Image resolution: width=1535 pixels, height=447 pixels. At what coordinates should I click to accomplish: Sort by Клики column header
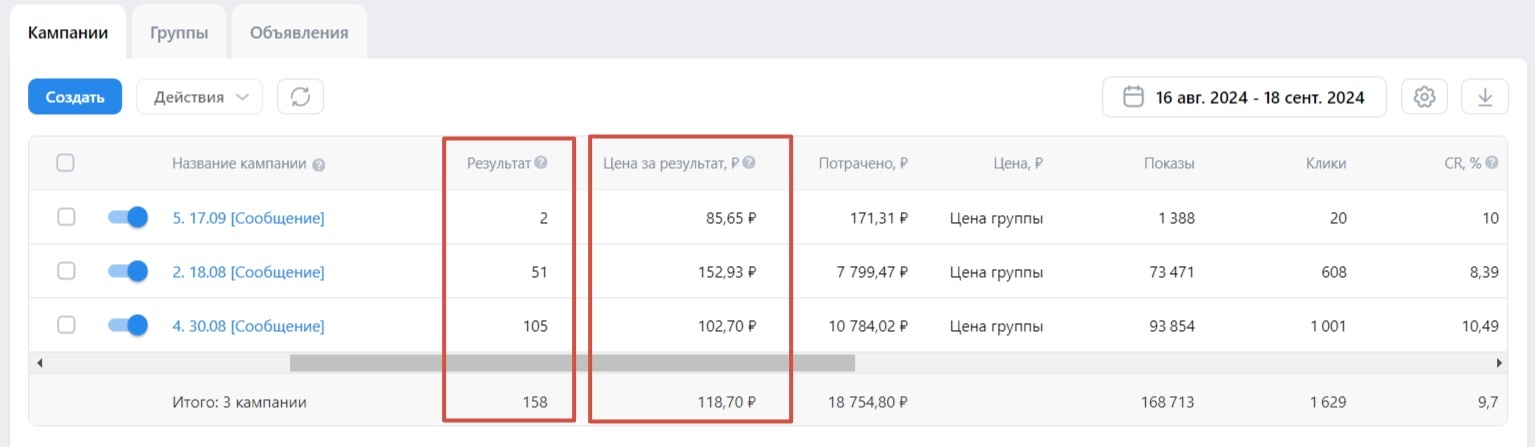1326,164
